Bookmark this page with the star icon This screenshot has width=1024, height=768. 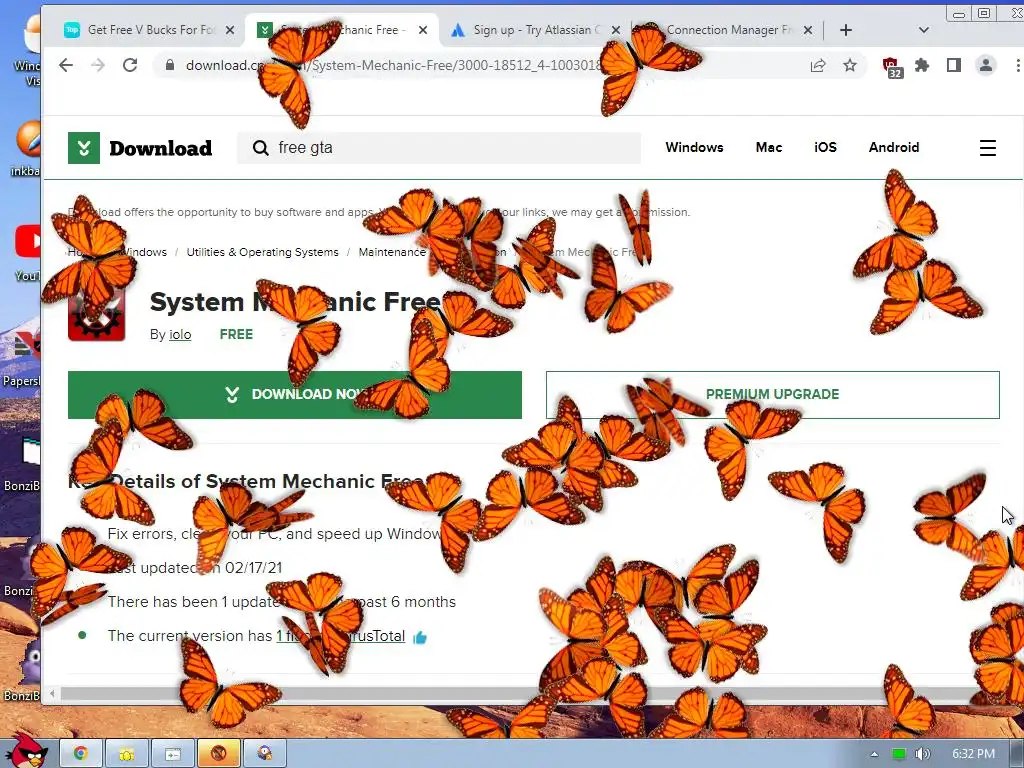[850, 65]
